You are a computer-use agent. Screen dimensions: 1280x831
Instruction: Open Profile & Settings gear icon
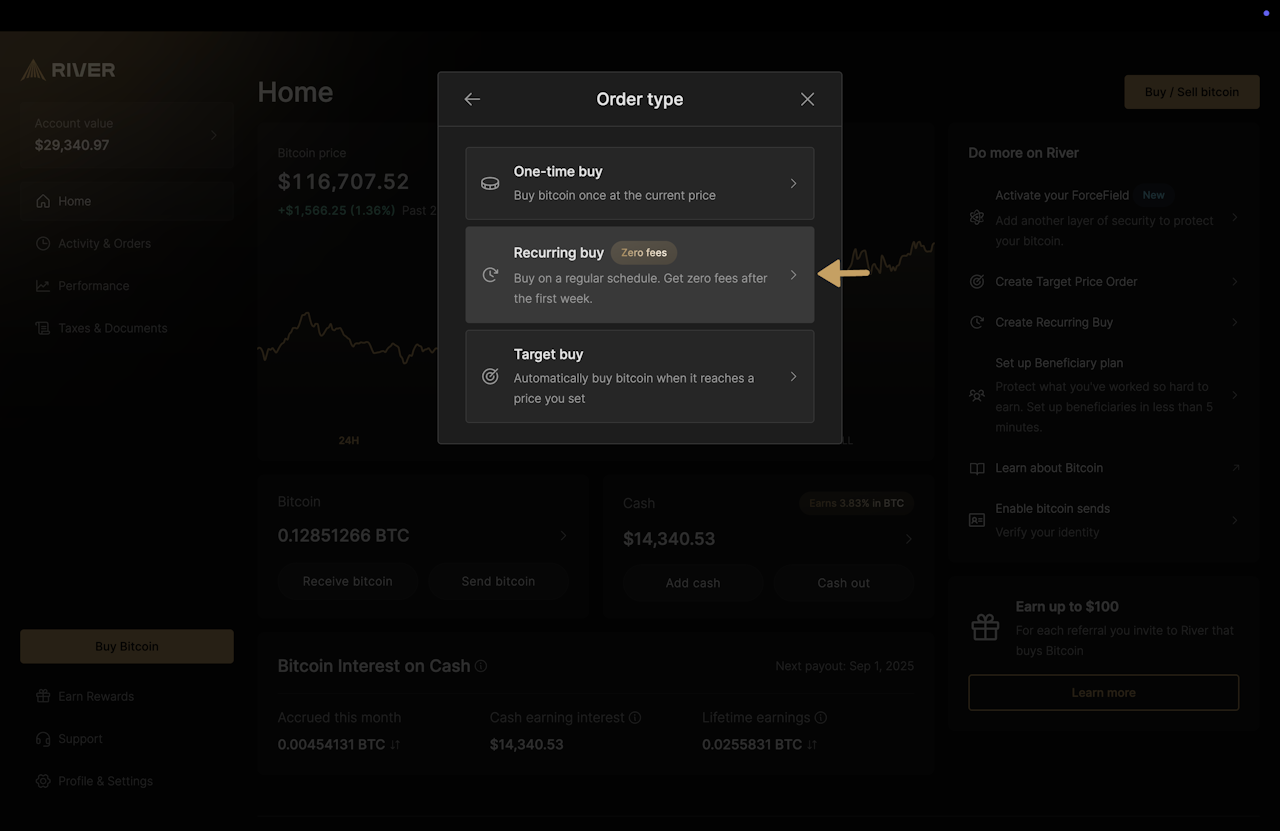point(43,781)
